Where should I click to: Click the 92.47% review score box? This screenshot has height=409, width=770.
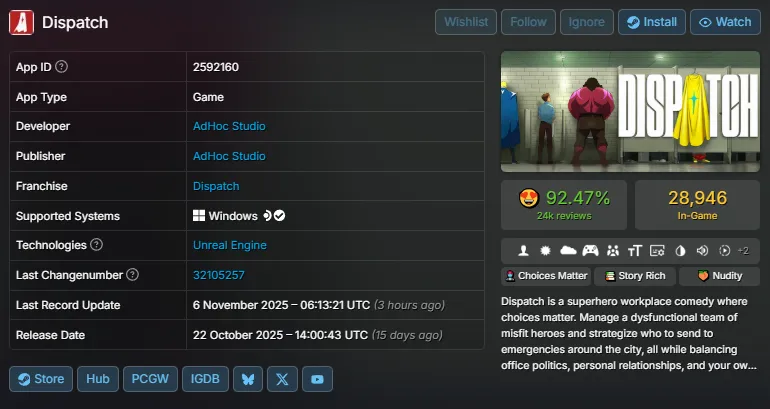(x=564, y=205)
